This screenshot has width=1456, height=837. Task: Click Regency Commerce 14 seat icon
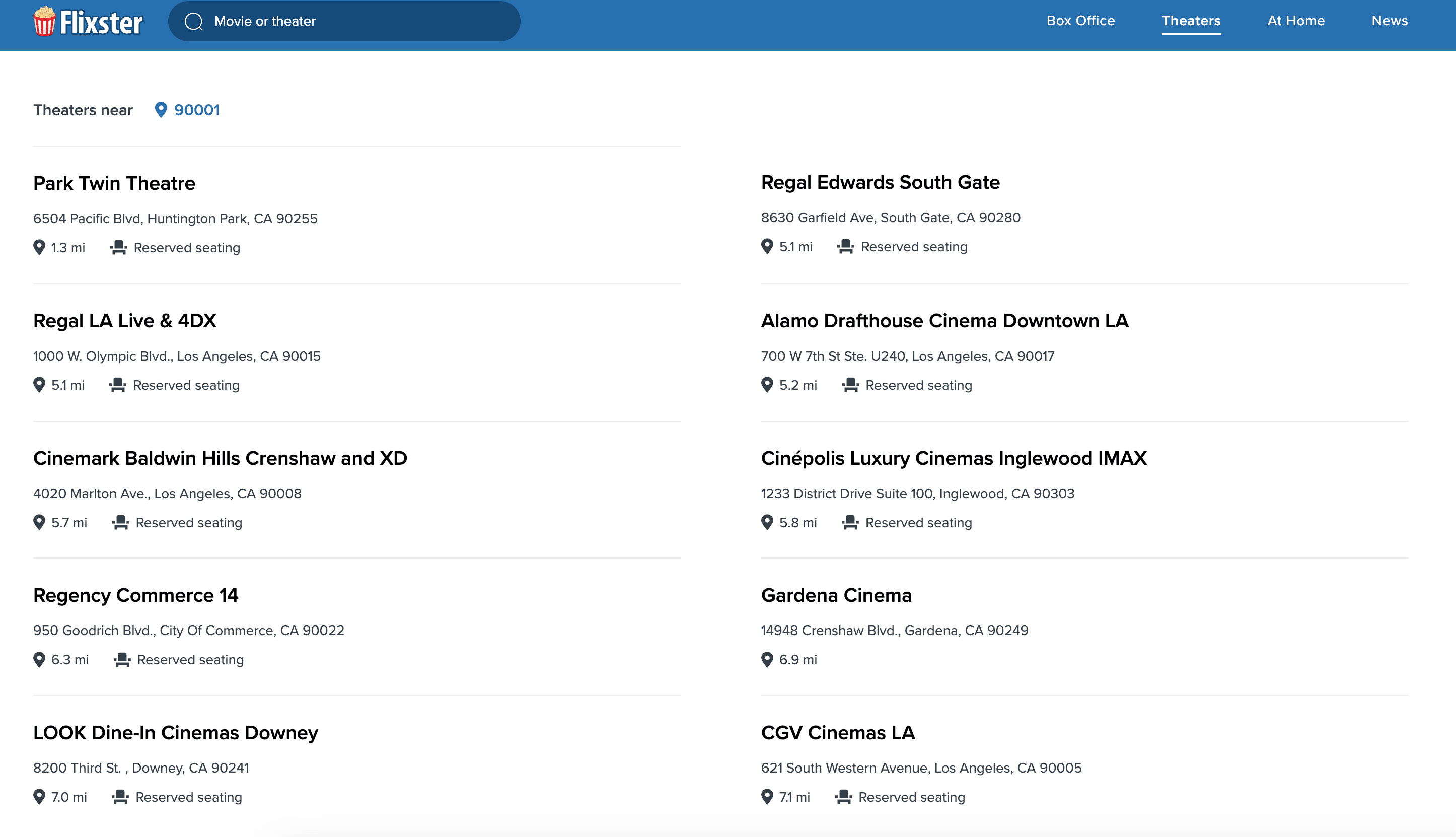[122, 659]
